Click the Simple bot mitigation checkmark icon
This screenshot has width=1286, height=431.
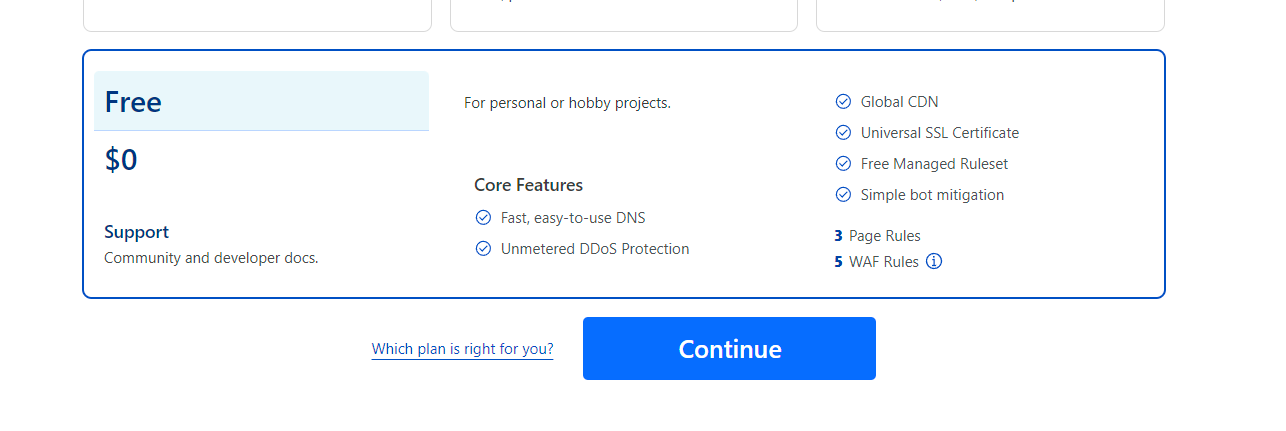(843, 194)
